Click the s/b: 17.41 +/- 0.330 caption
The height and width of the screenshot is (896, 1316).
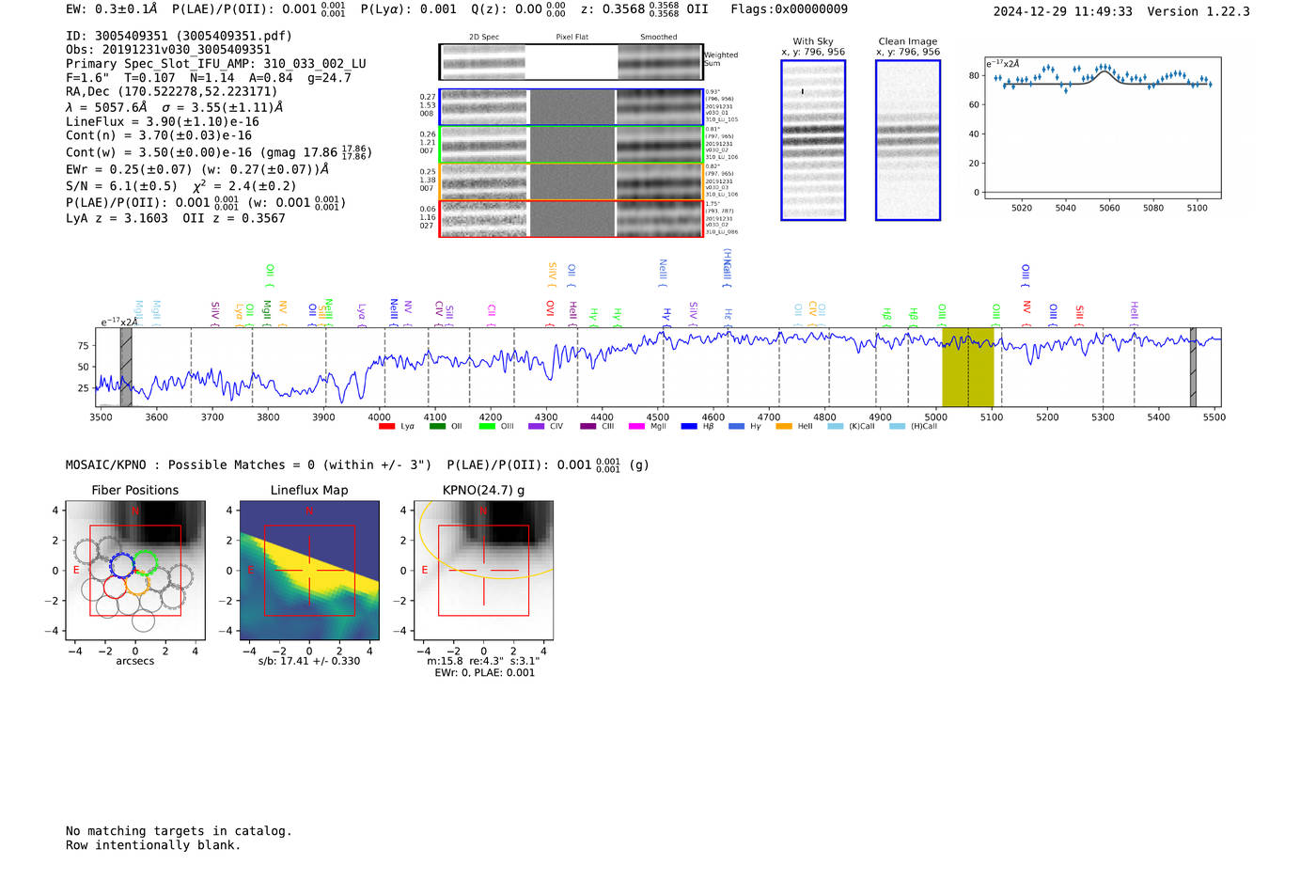click(x=309, y=661)
